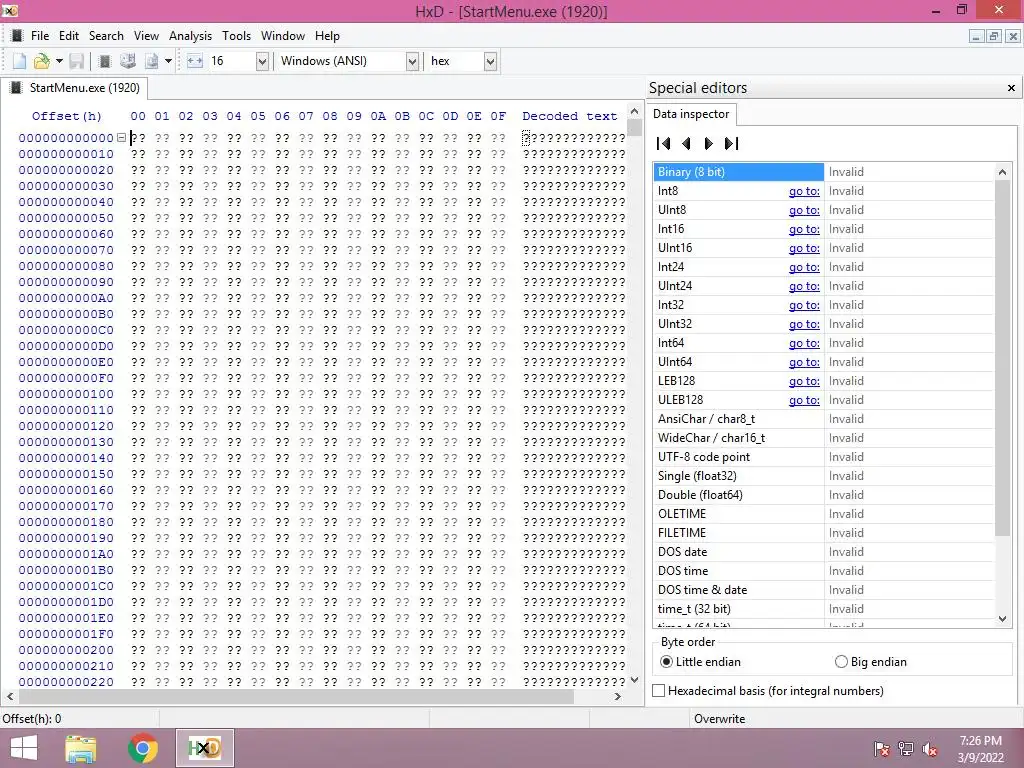Select the Data inspector tab
This screenshot has height=768, width=1024.
coord(691,114)
